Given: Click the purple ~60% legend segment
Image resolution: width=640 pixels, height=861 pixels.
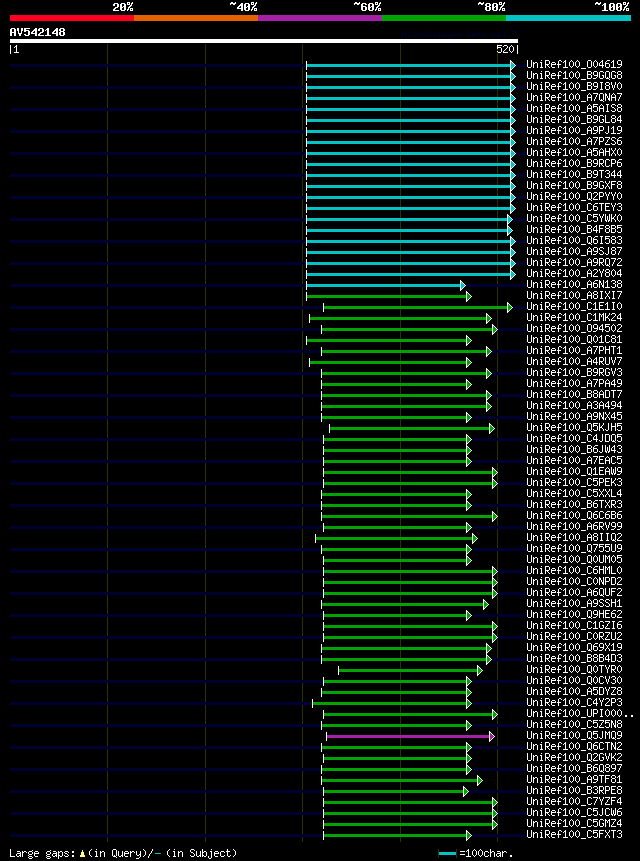Looking at the screenshot, I should click(320, 18).
